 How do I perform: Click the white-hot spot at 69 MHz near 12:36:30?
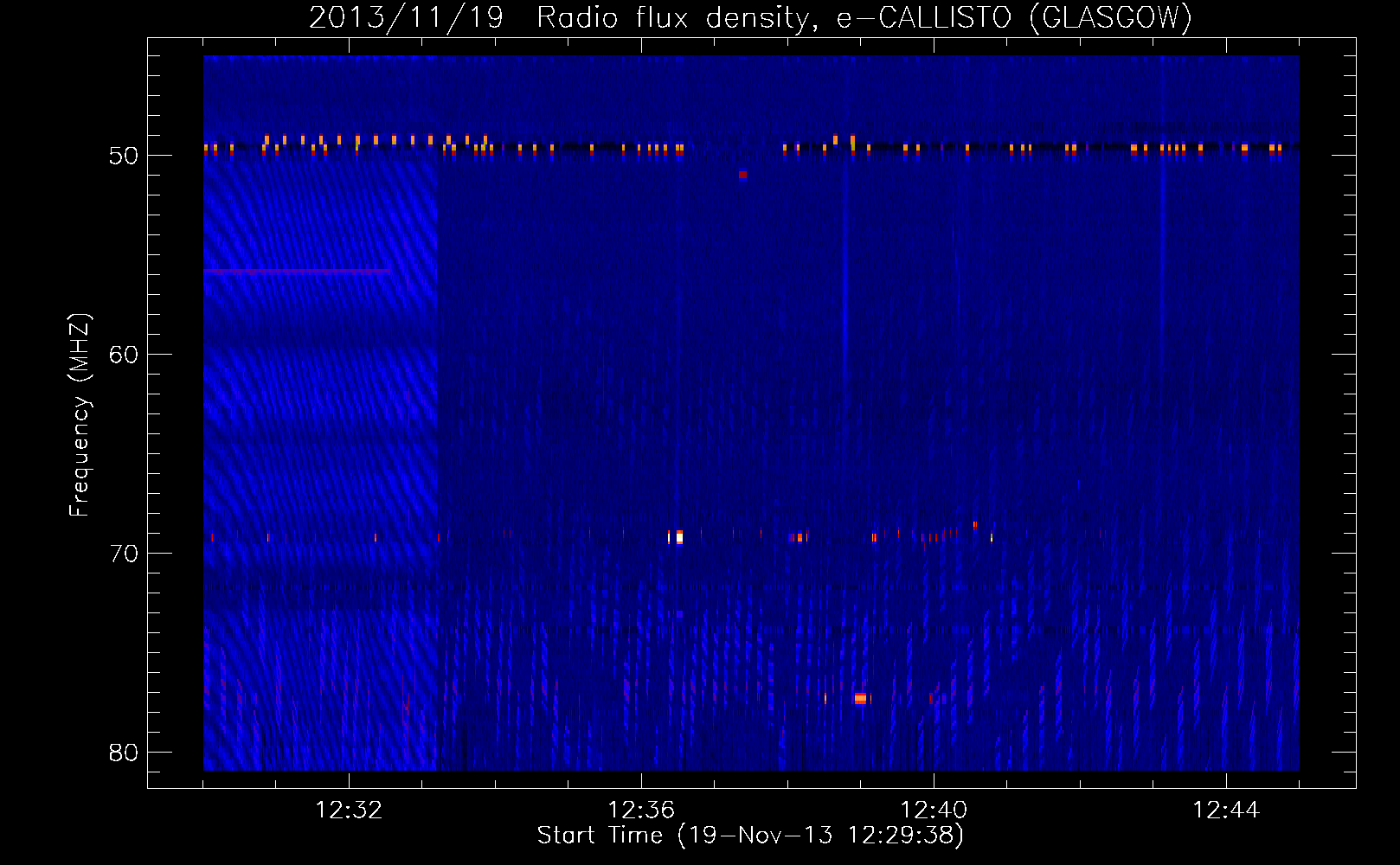[679, 537]
